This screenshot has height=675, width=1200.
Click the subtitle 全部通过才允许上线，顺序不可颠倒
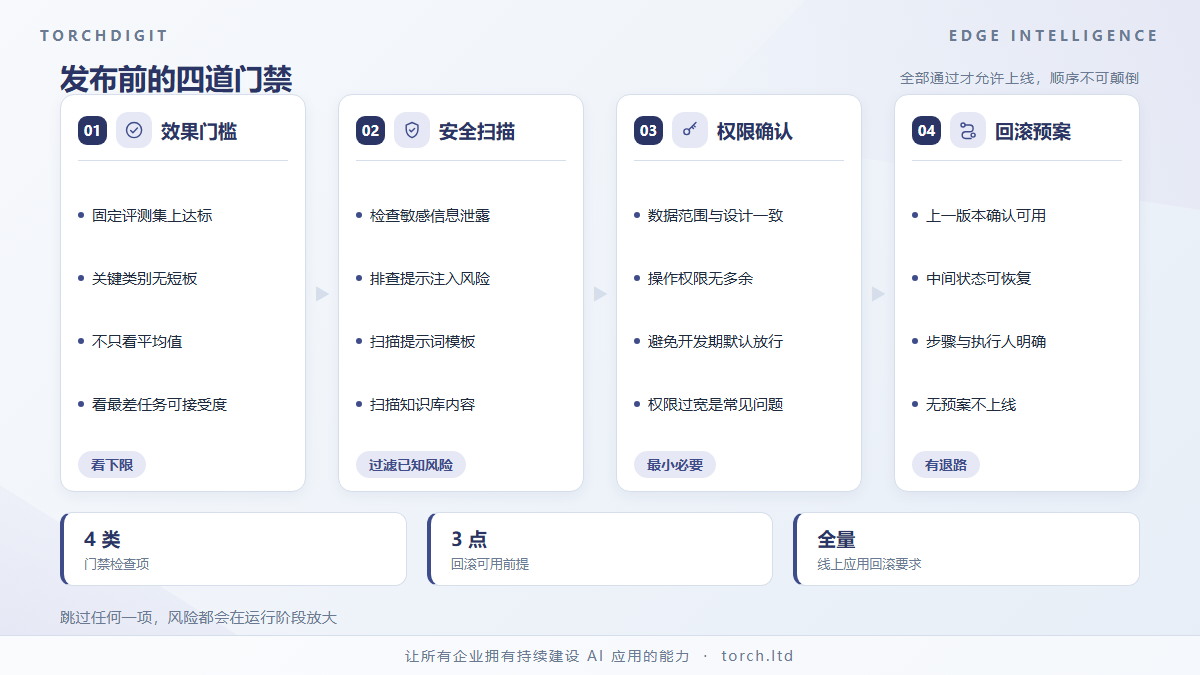(x=1019, y=78)
